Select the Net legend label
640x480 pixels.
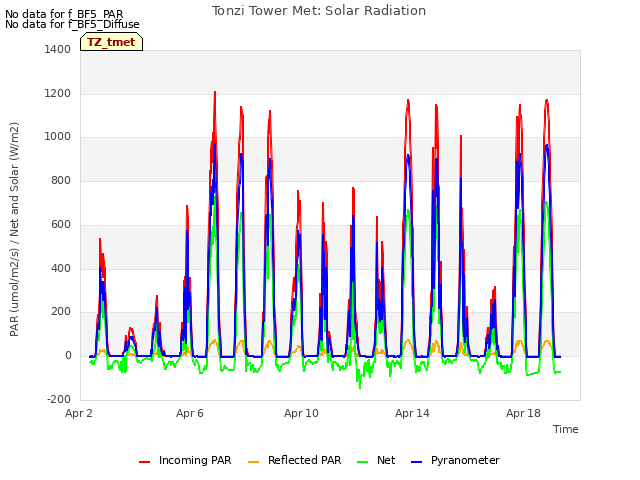point(386,460)
